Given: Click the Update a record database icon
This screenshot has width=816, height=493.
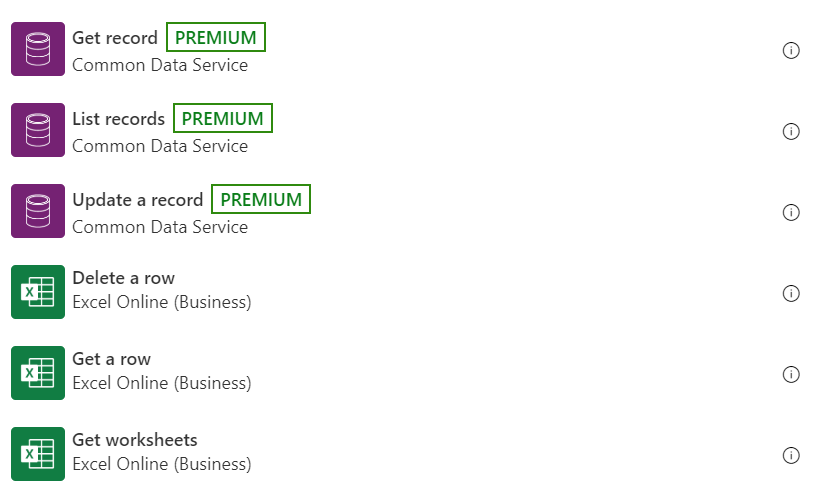Looking at the screenshot, I should [38, 211].
